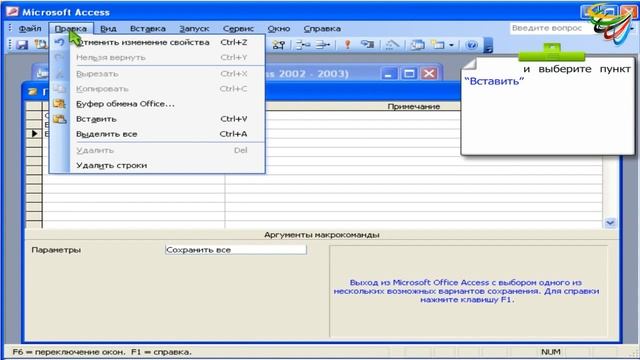Choose Вставить from the Правка menu

pos(158,119)
